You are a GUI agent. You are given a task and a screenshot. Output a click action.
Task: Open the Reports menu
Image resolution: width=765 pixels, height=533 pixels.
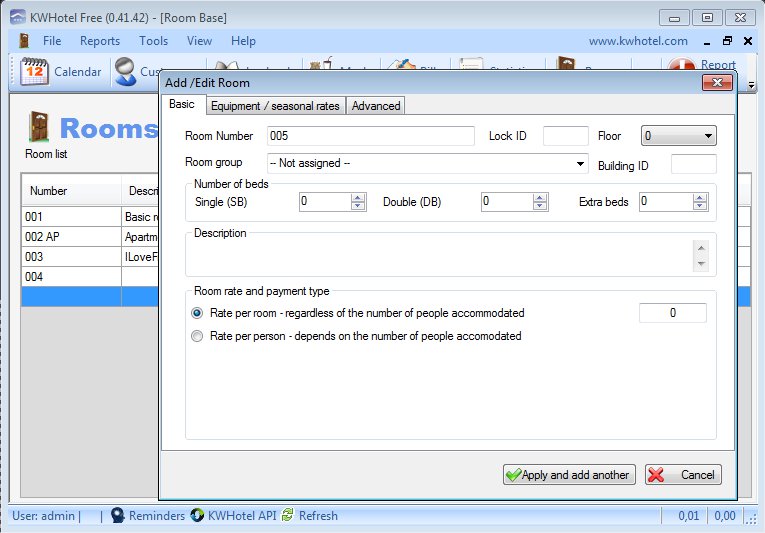click(100, 41)
